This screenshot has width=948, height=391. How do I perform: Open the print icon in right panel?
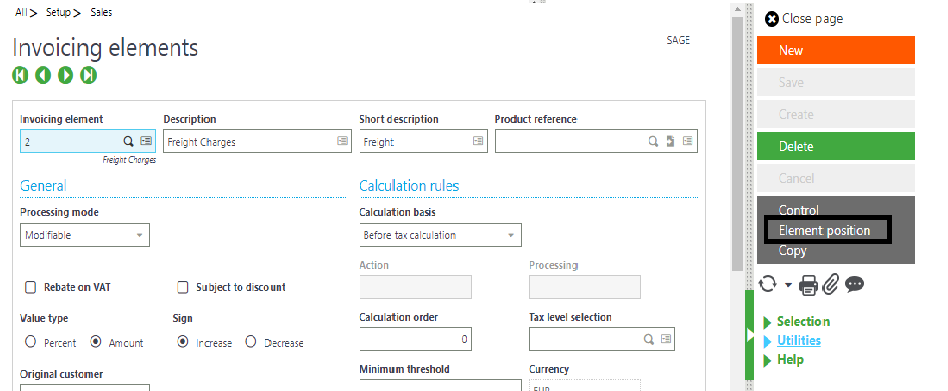pos(808,284)
